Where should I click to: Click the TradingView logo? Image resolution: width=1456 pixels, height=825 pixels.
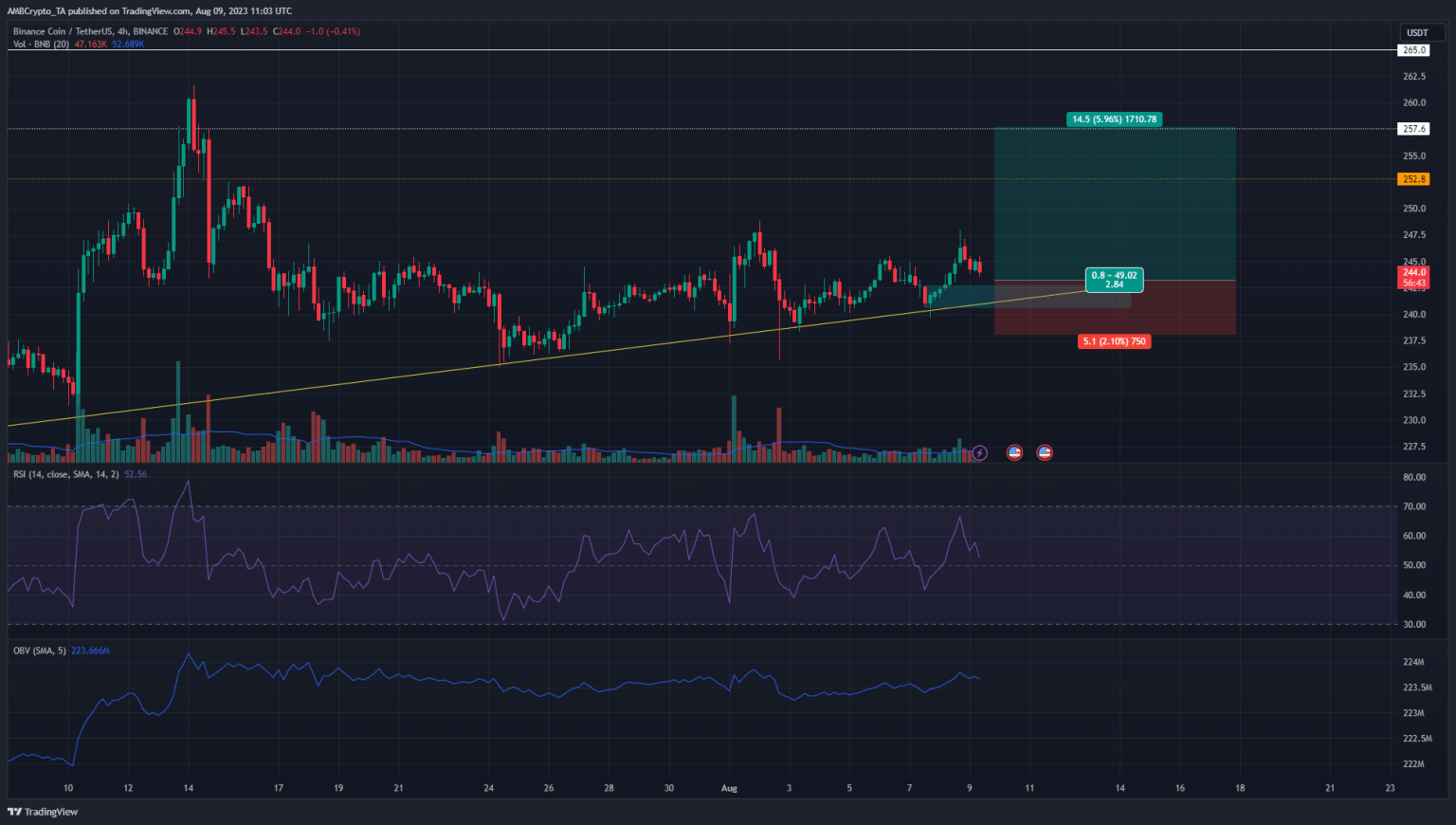point(43,812)
